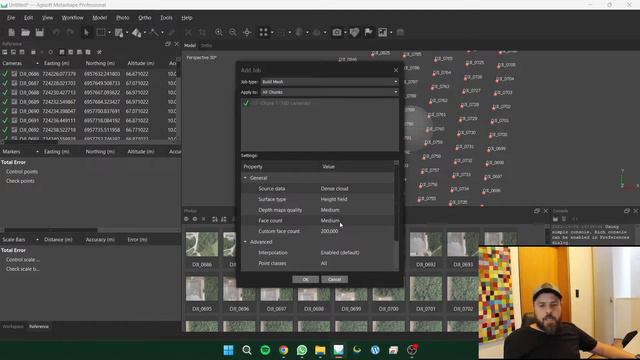
Task: Show point cloud using four-dots icon
Action: 263,32
